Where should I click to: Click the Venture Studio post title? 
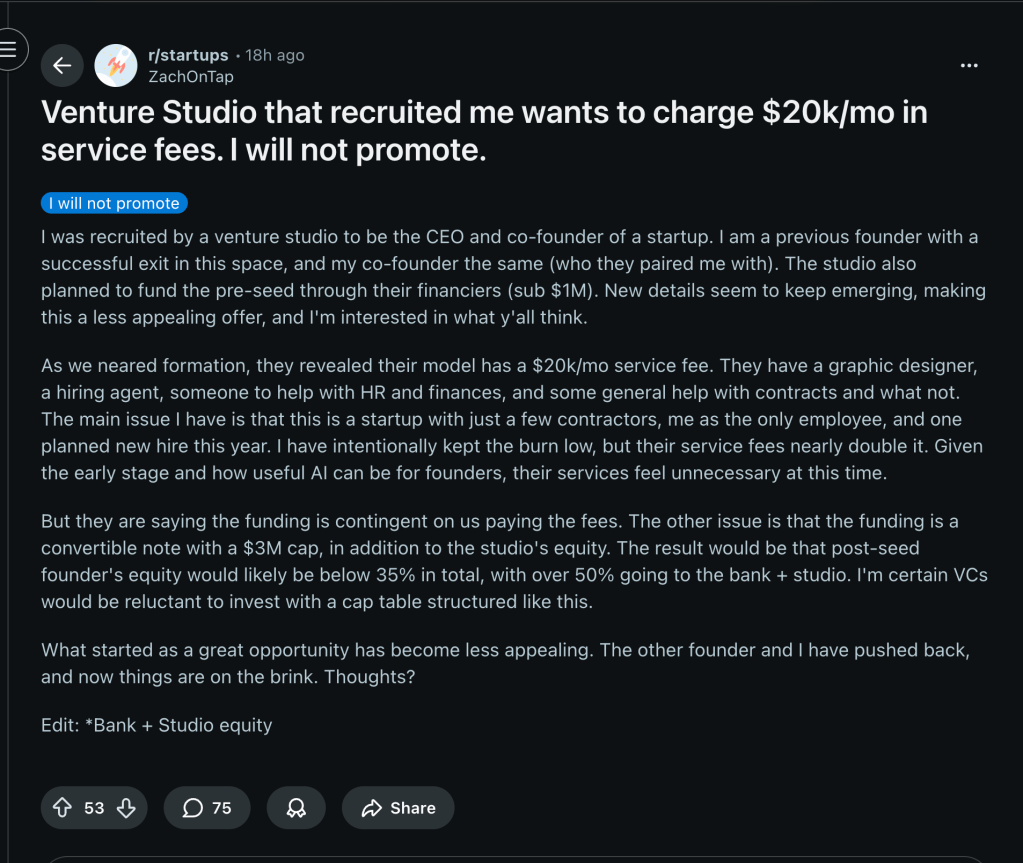pos(484,130)
